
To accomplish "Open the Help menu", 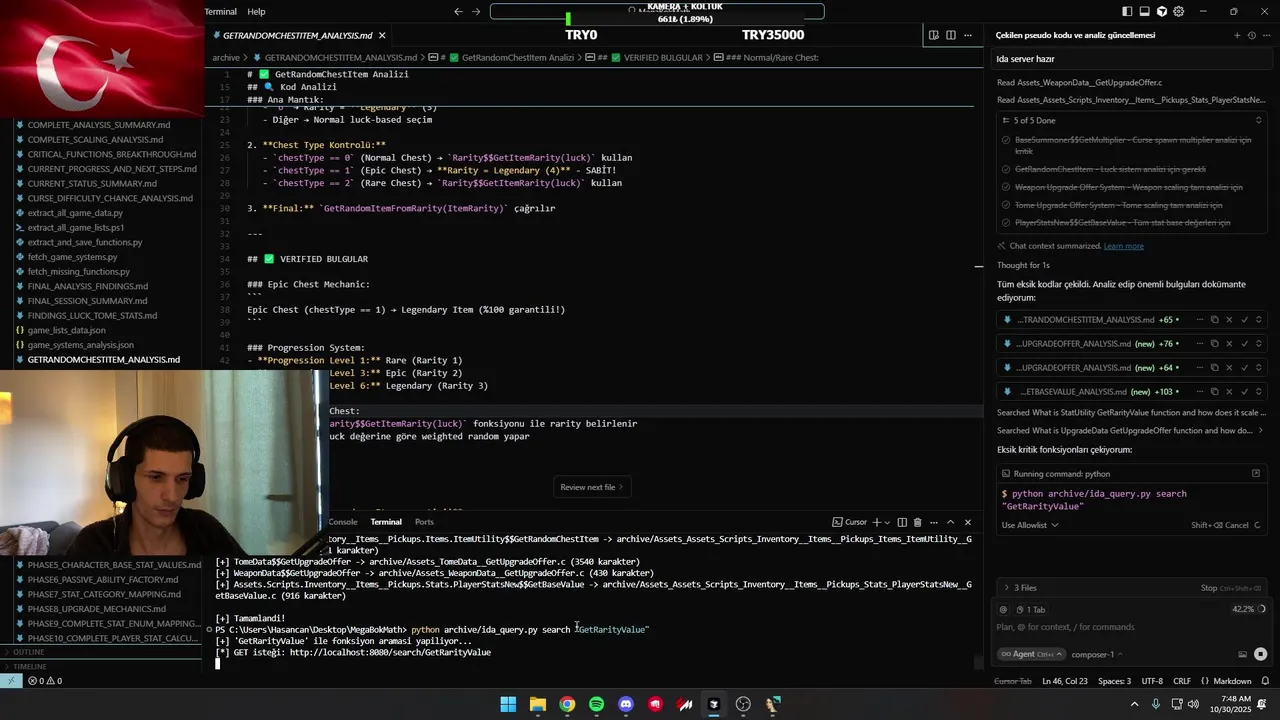I will click(x=257, y=12).
